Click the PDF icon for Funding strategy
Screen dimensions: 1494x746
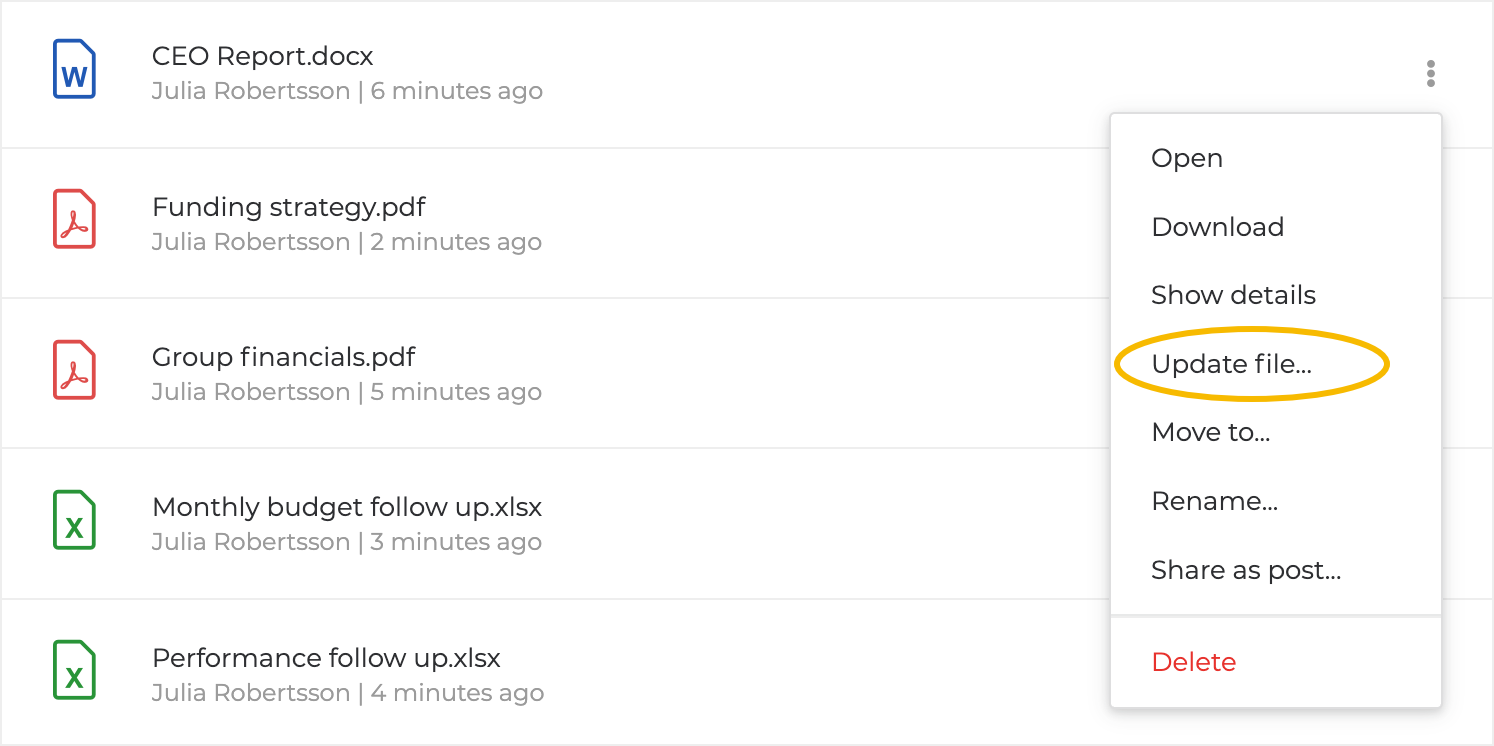(x=74, y=219)
